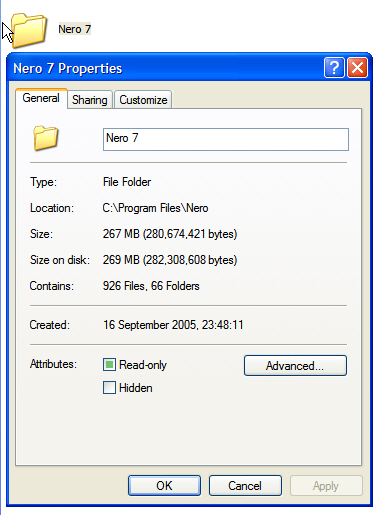Viewport: 378px width, 515px height.
Task: Click the 'Attributes:' label
Action: click(x=53, y=364)
